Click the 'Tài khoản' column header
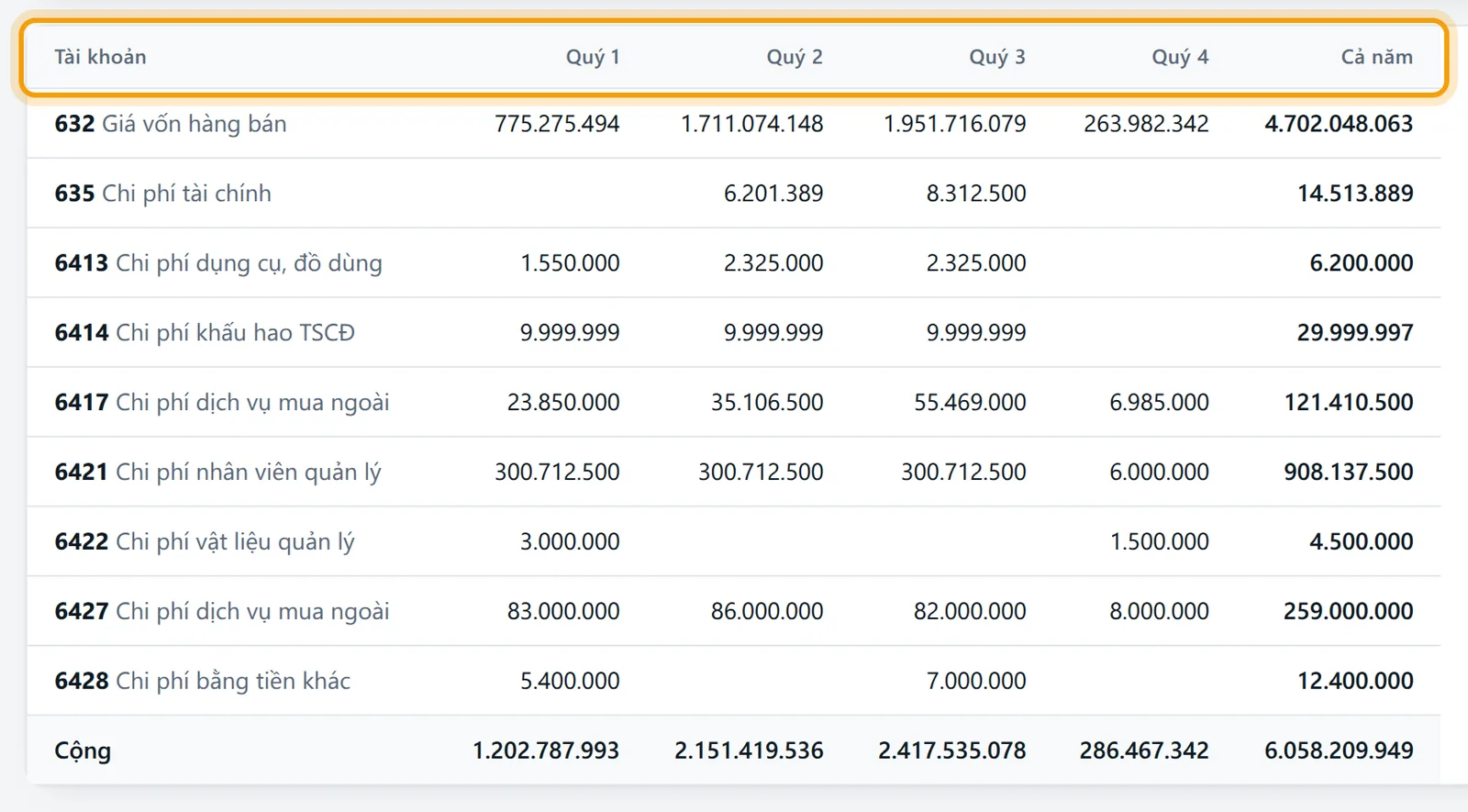The width and height of the screenshot is (1468, 812). point(100,57)
